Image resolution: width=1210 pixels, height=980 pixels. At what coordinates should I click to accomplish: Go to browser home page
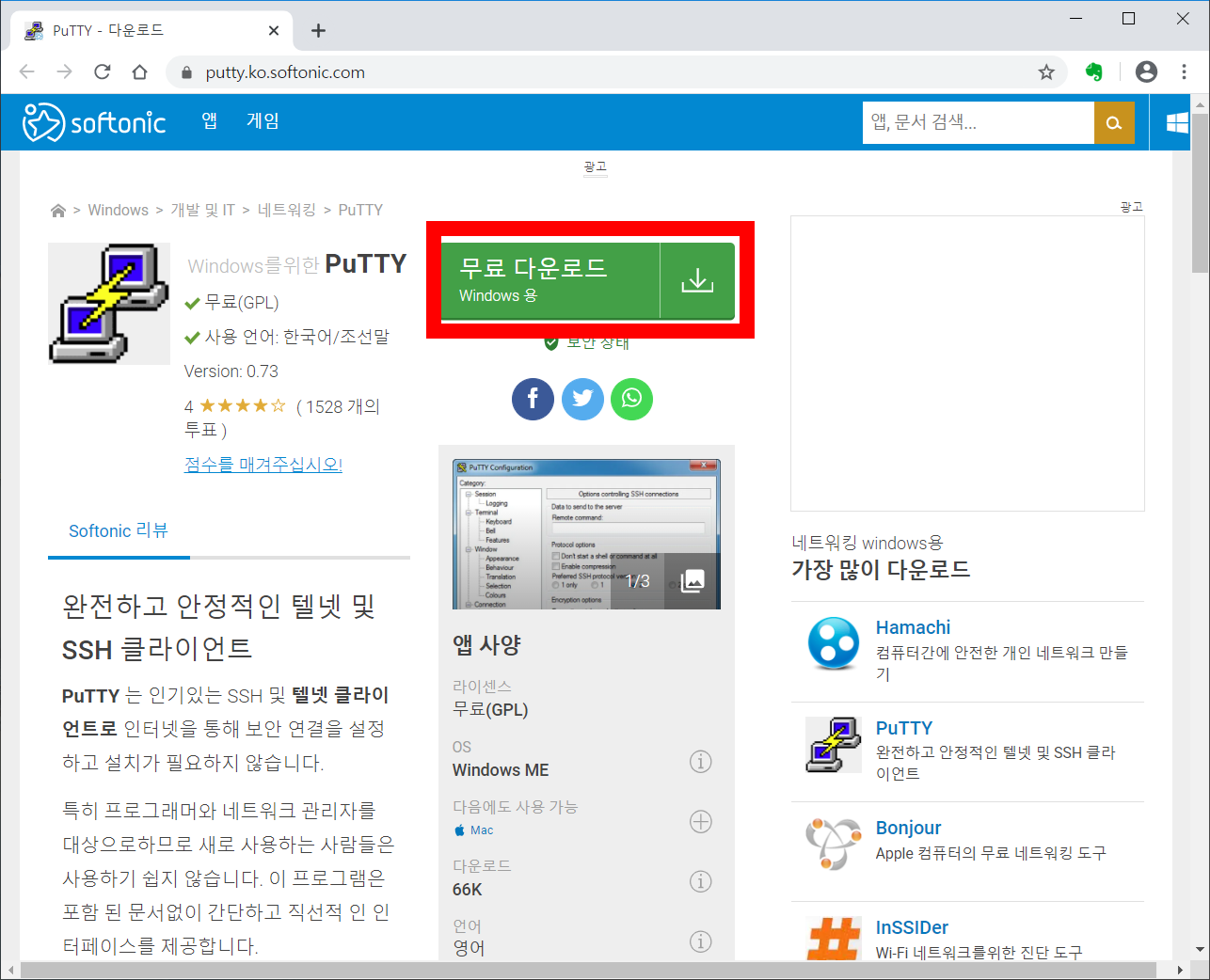click(x=139, y=71)
